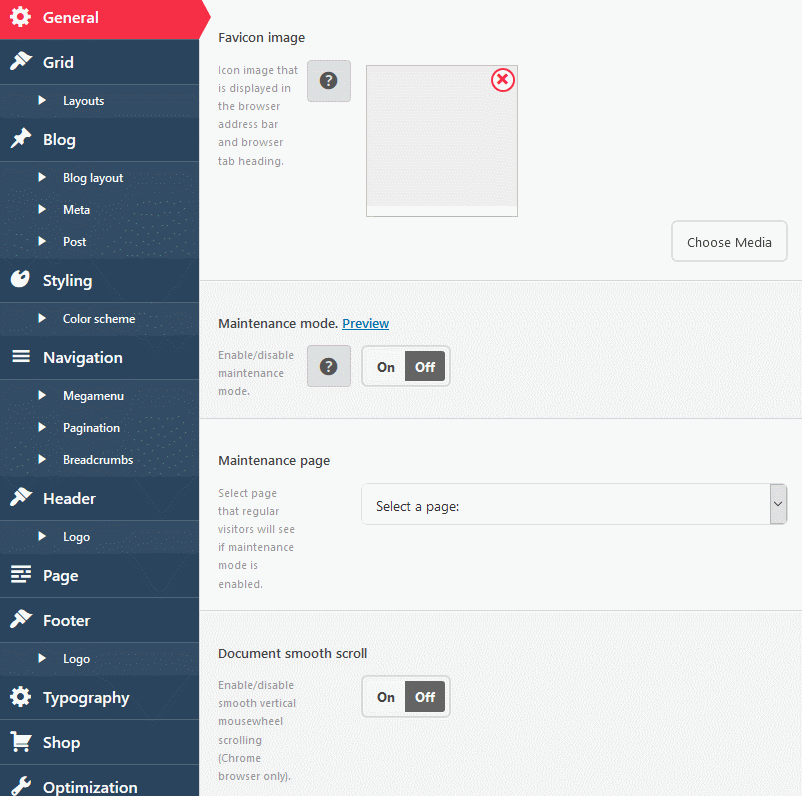Image resolution: width=802 pixels, height=796 pixels.
Task: Open the Grid settings section
Action: (x=100, y=62)
